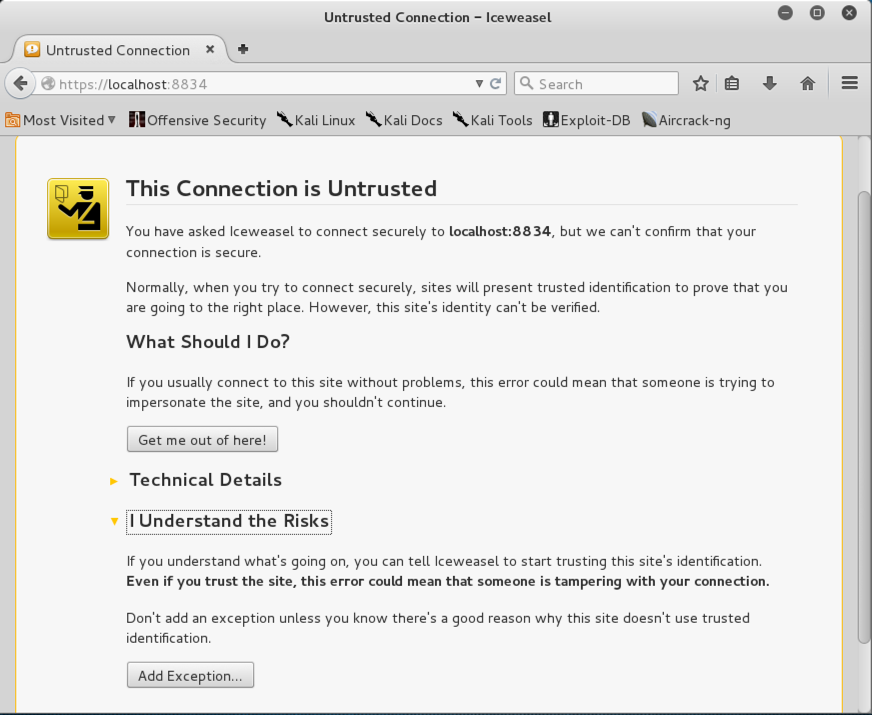Click the This Connection is Untrusted heading
This screenshot has width=872, height=715.
coord(281,188)
